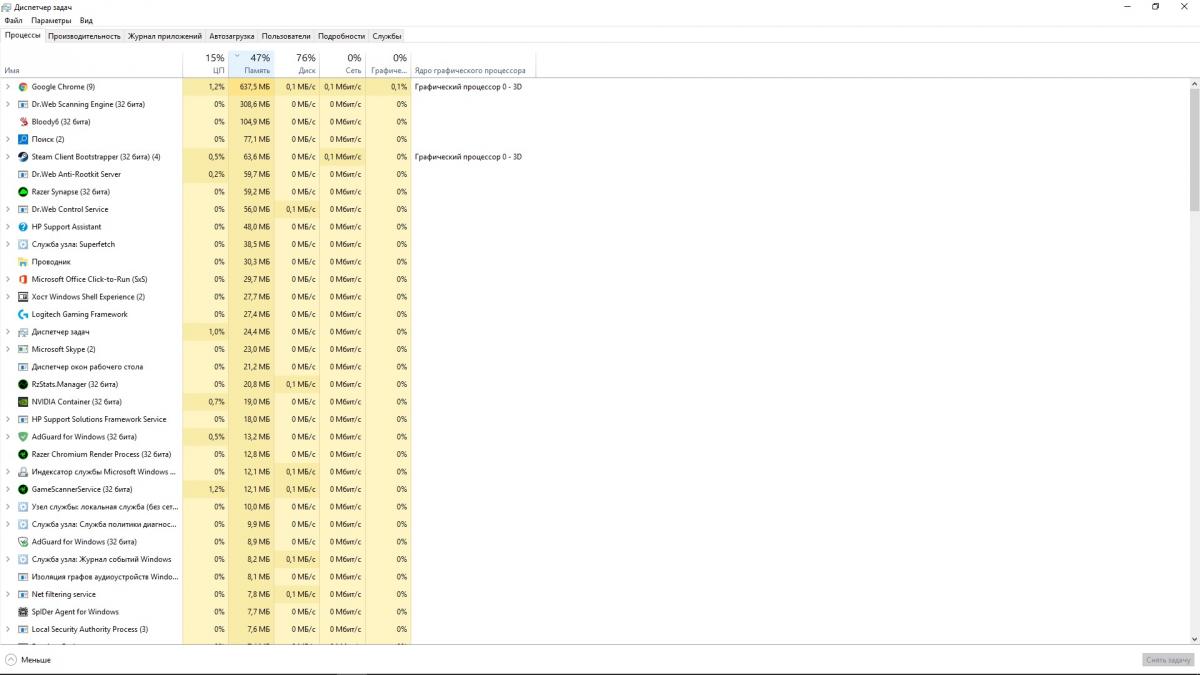
Task: Open the Службы tab
Action: click(387, 36)
